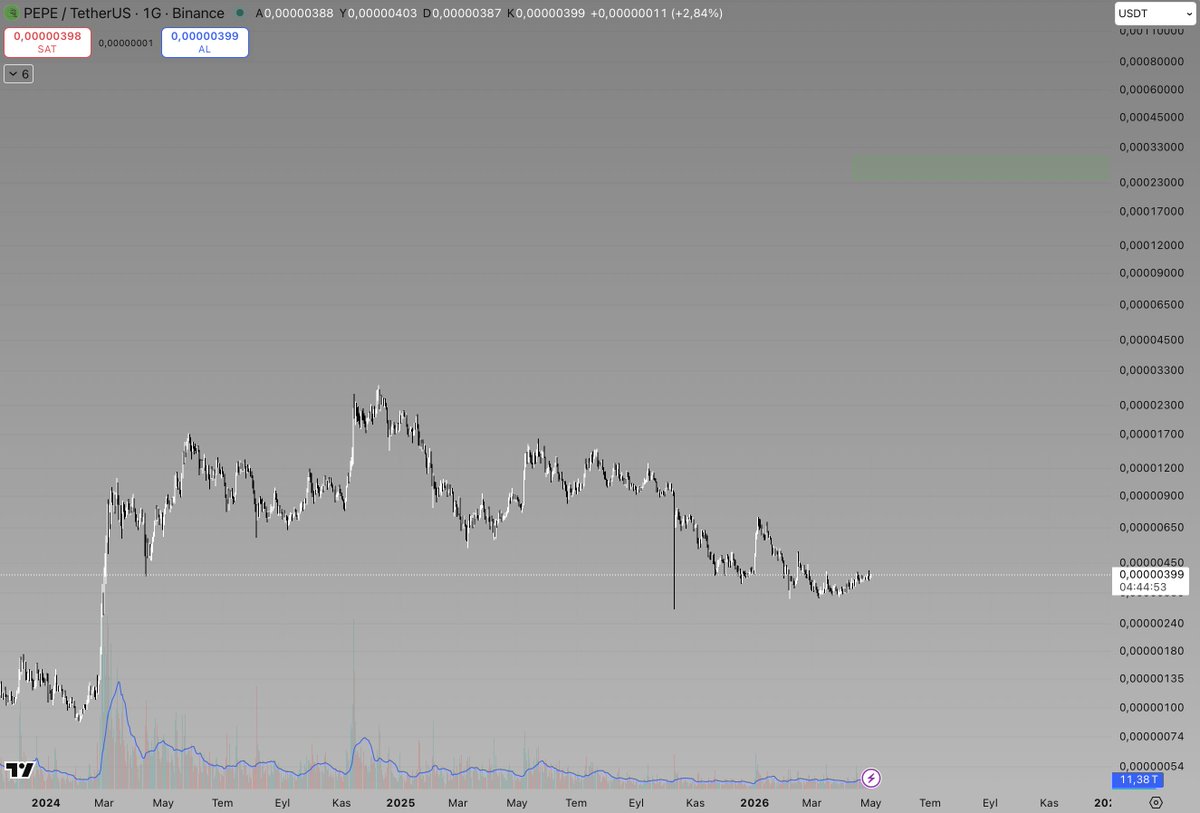Click the price scale value 0,00033000
Image resolution: width=1200 pixels, height=813 pixels.
pos(1152,147)
